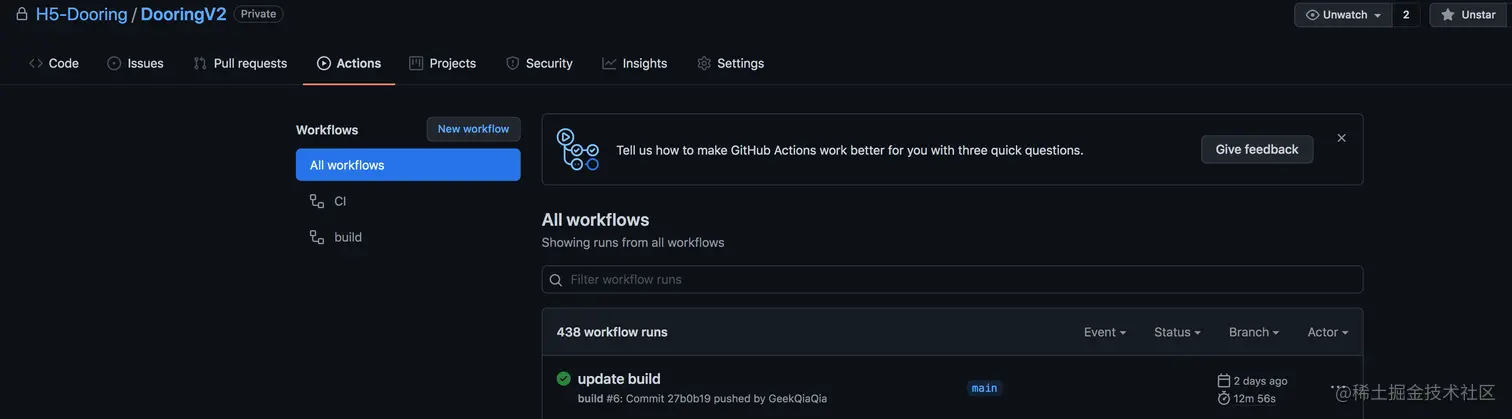Click the calendar icon next to date
1512x419 pixels.
[x=1224, y=381]
